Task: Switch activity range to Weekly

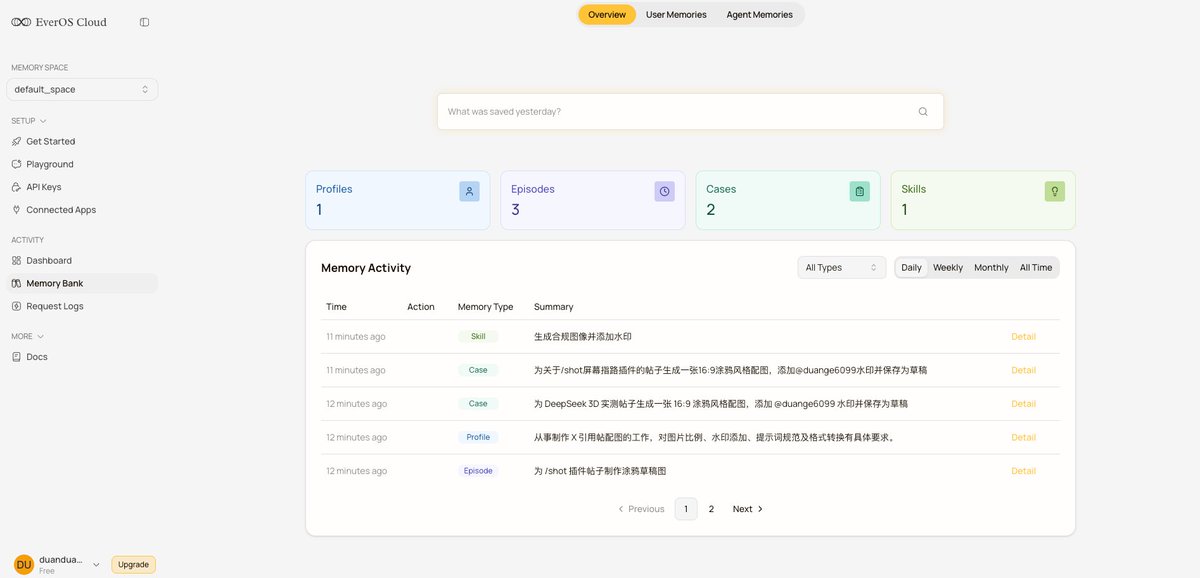Action: click(948, 268)
